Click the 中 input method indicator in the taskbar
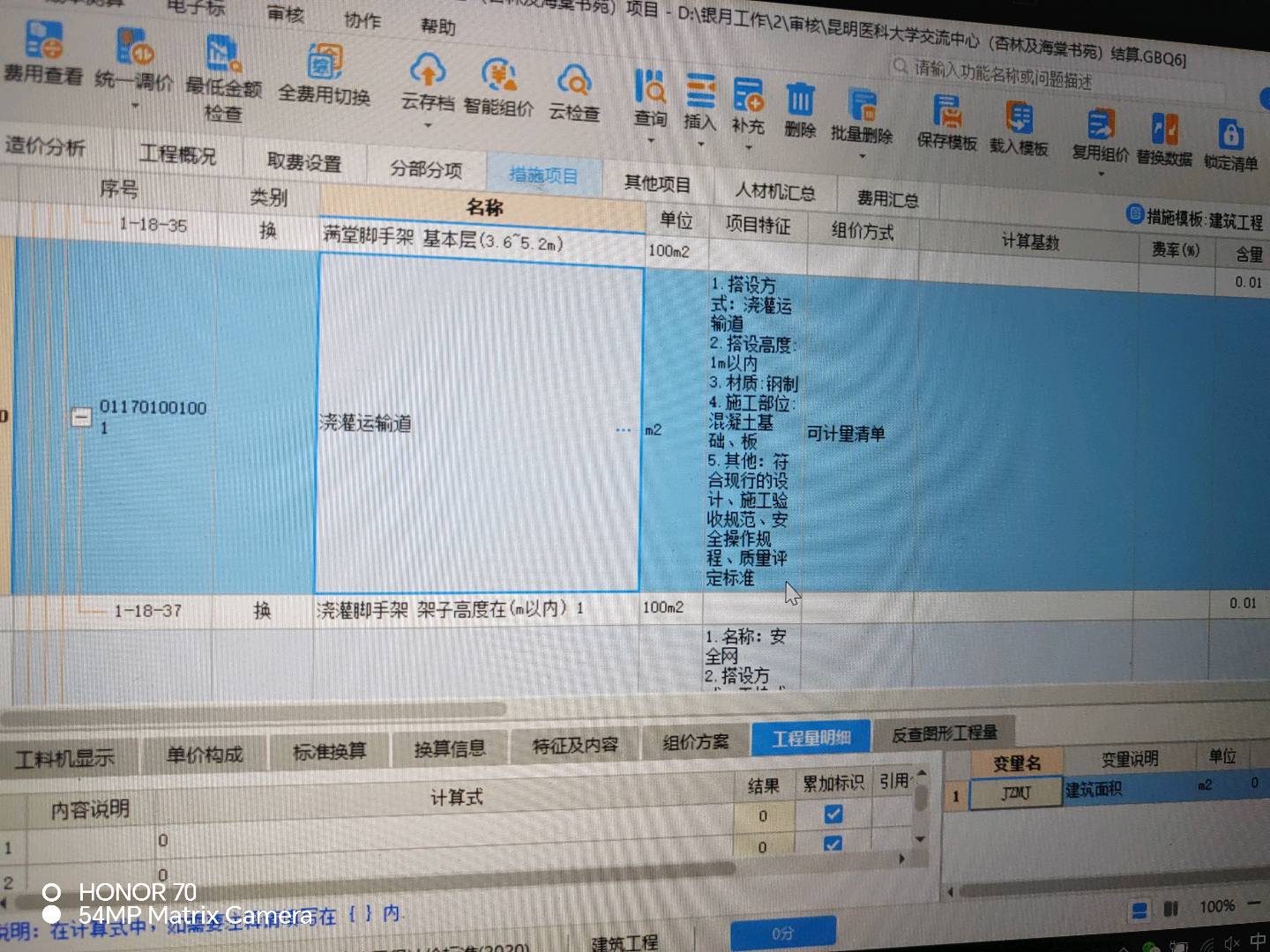The width and height of the screenshot is (1270, 952). point(1259,941)
